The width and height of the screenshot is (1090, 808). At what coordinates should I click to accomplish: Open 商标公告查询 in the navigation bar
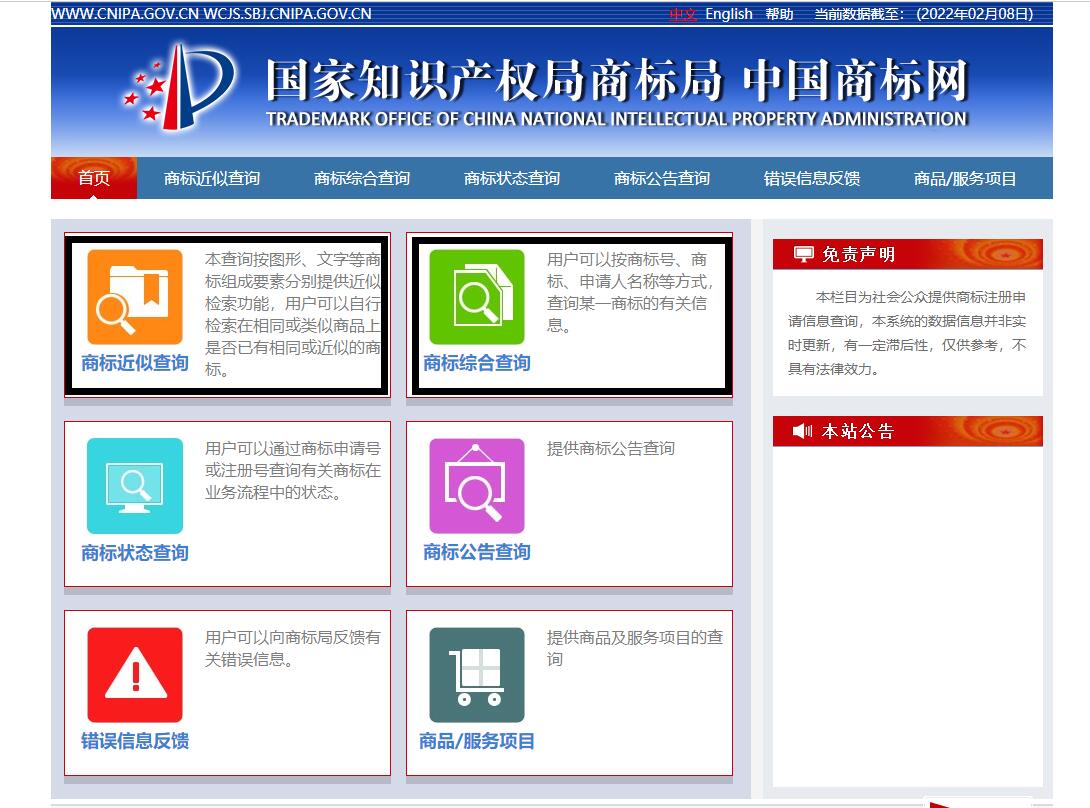coord(662,179)
